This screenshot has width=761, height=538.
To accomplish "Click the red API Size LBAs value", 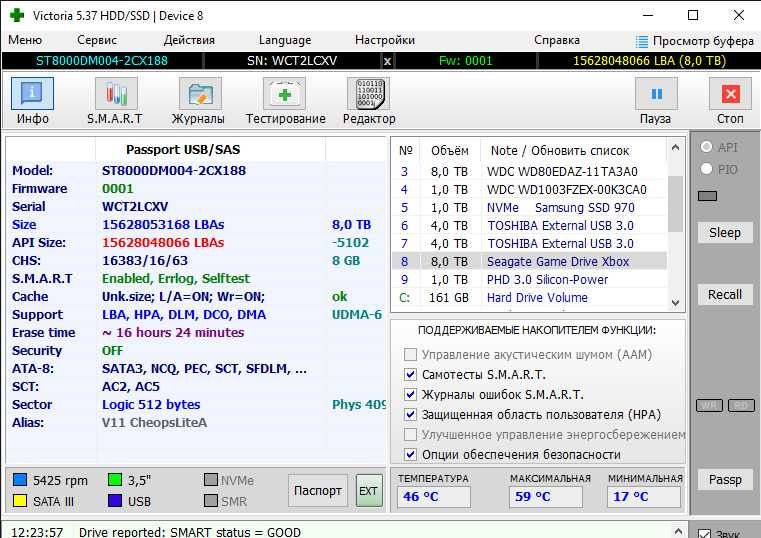I will point(163,243).
